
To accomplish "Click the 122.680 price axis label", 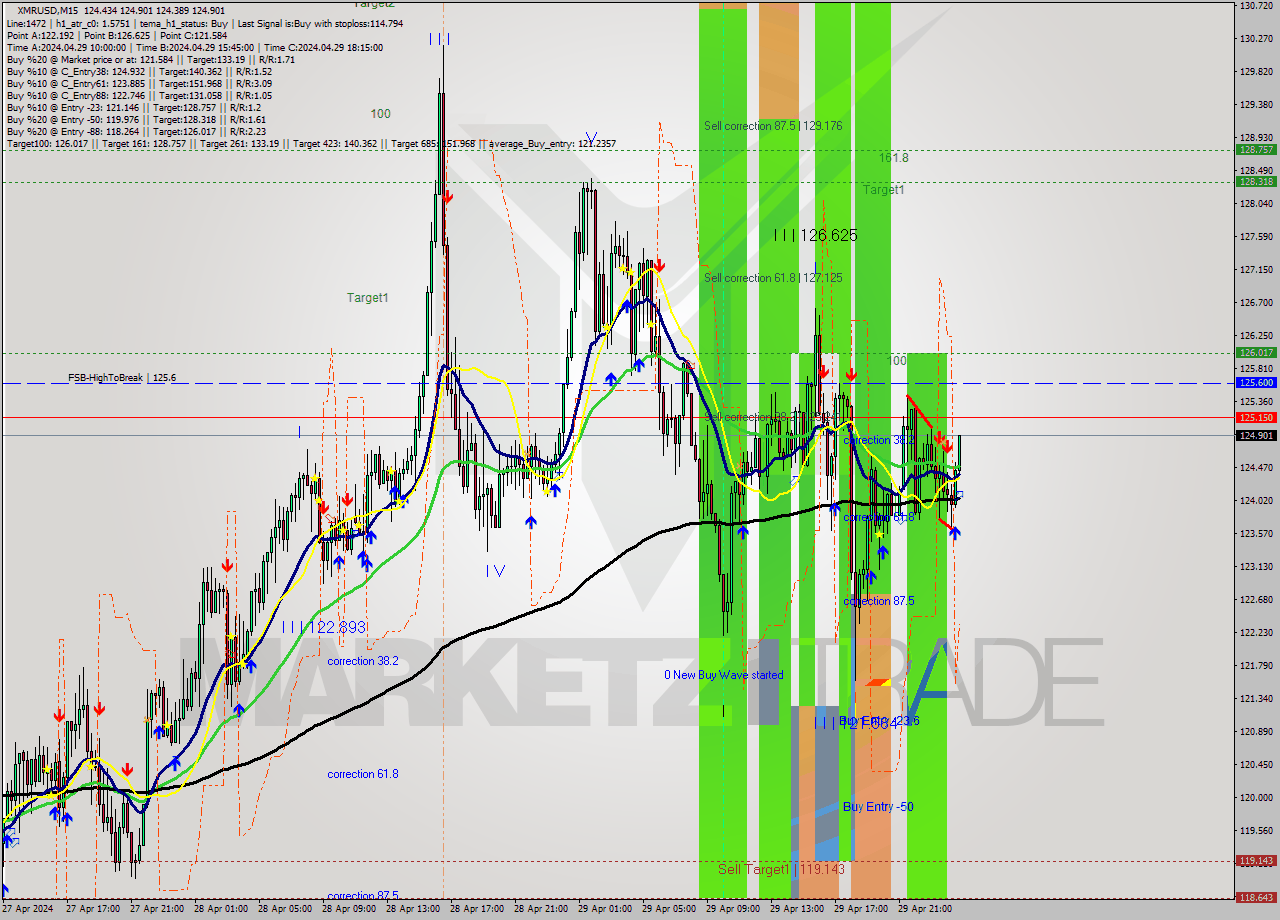I will tap(1256, 599).
